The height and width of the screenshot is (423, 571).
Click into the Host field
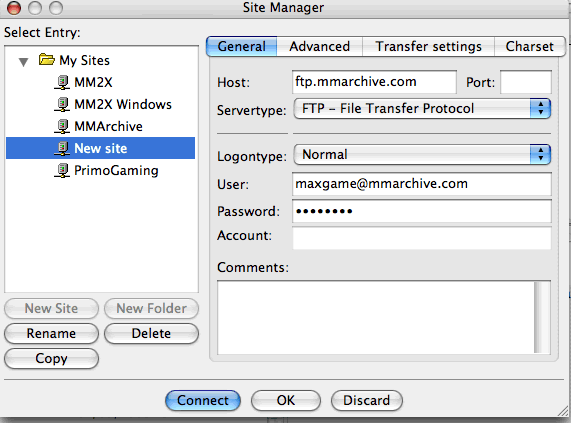click(374, 82)
